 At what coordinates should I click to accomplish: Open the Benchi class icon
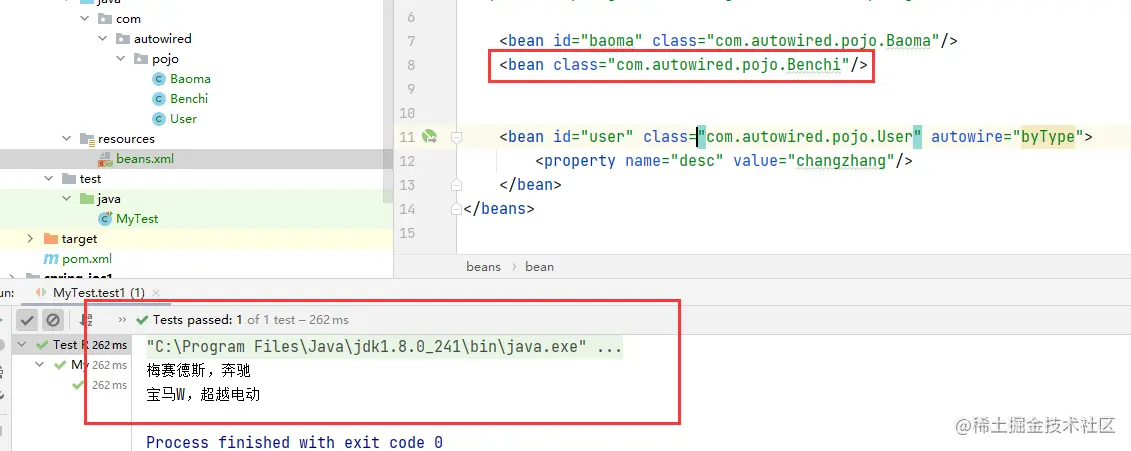point(159,99)
